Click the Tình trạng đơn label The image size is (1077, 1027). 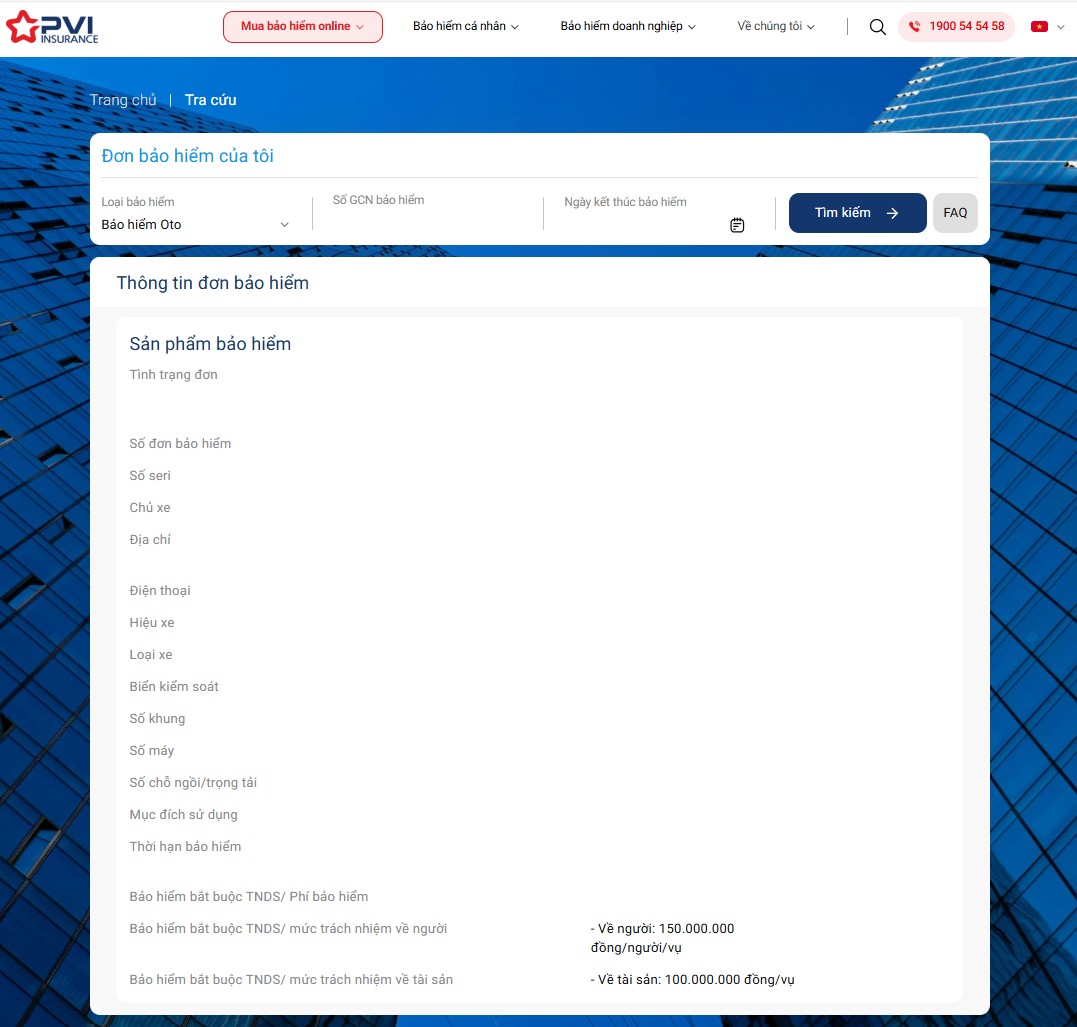coord(173,374)
